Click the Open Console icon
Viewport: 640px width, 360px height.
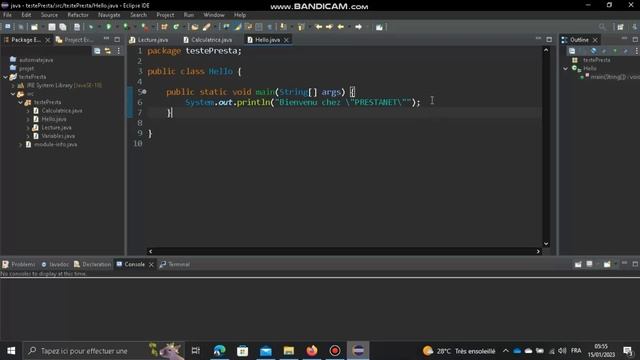click(607, 264)
